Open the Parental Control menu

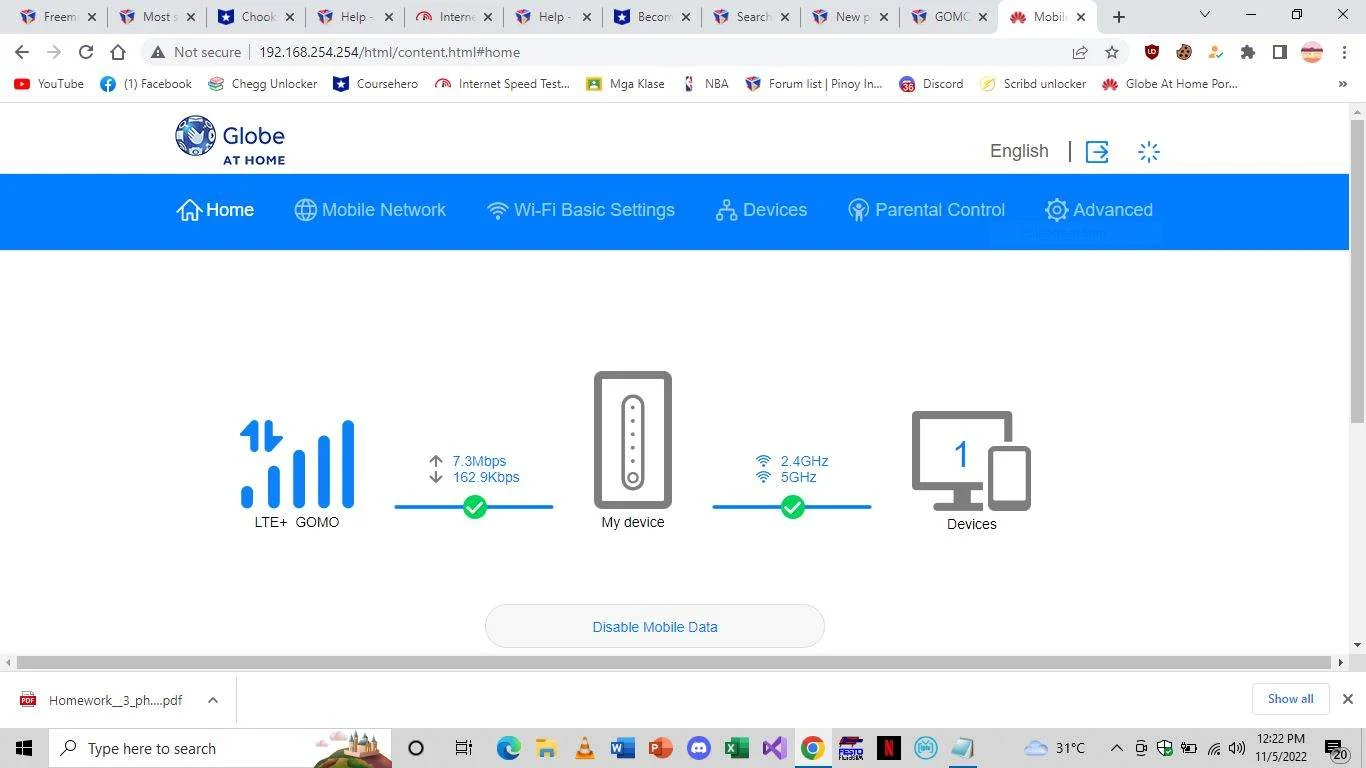pyautogui.click(x=926, y=210)
